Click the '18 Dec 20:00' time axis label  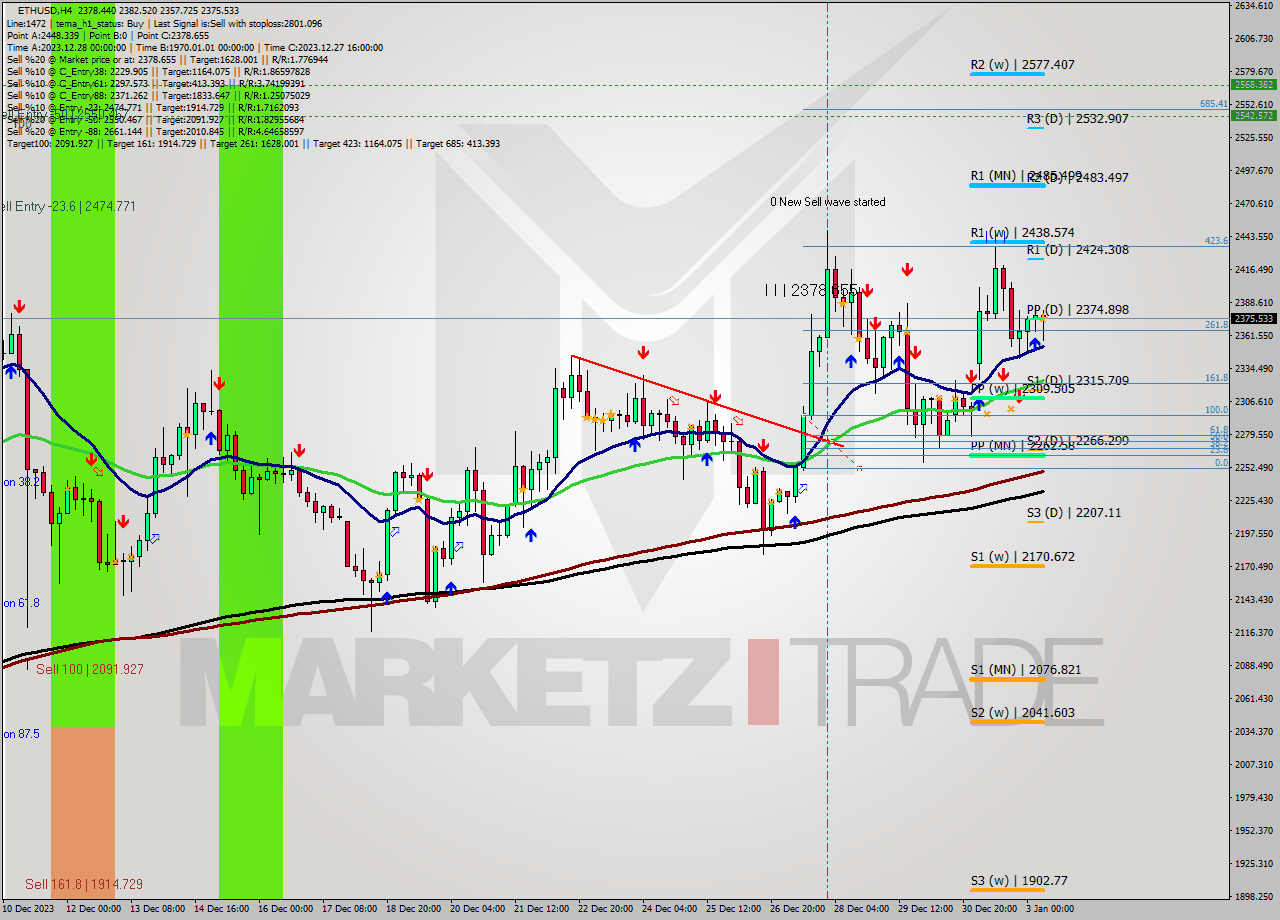coord(414,909)
